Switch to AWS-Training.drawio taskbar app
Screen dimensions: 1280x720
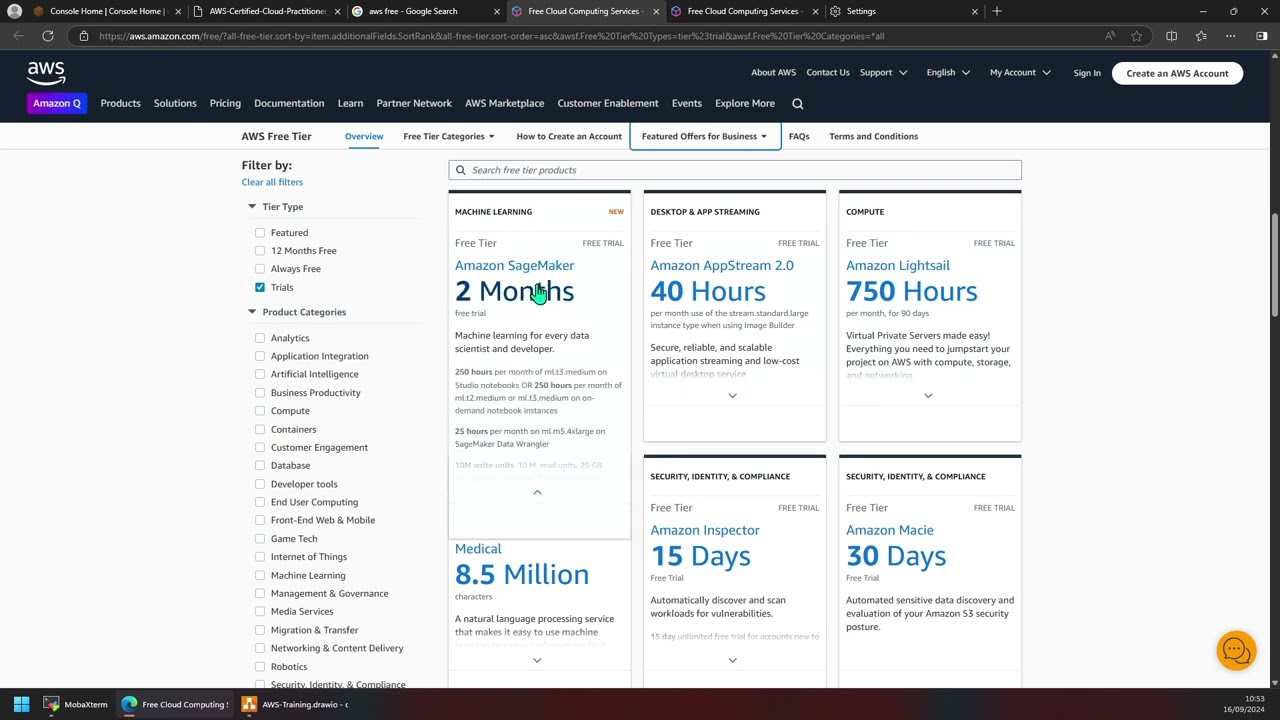(295, 704)
